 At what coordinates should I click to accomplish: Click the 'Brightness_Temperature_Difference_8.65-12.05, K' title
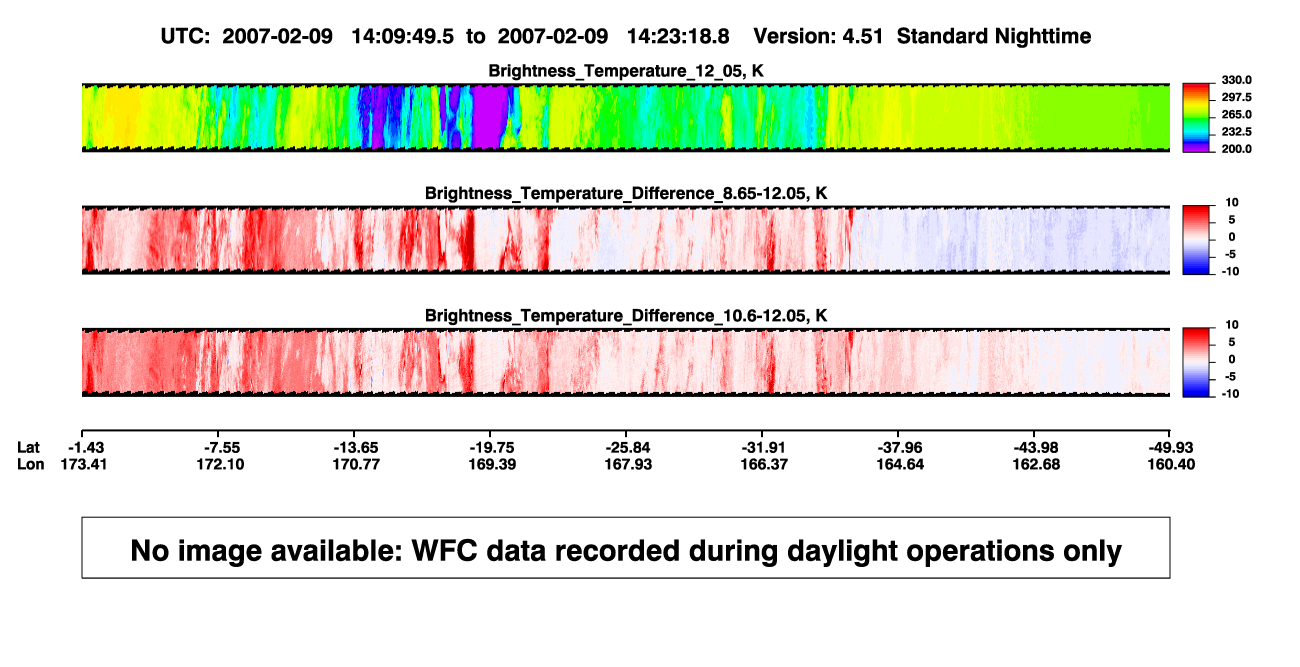pos(626,193)
